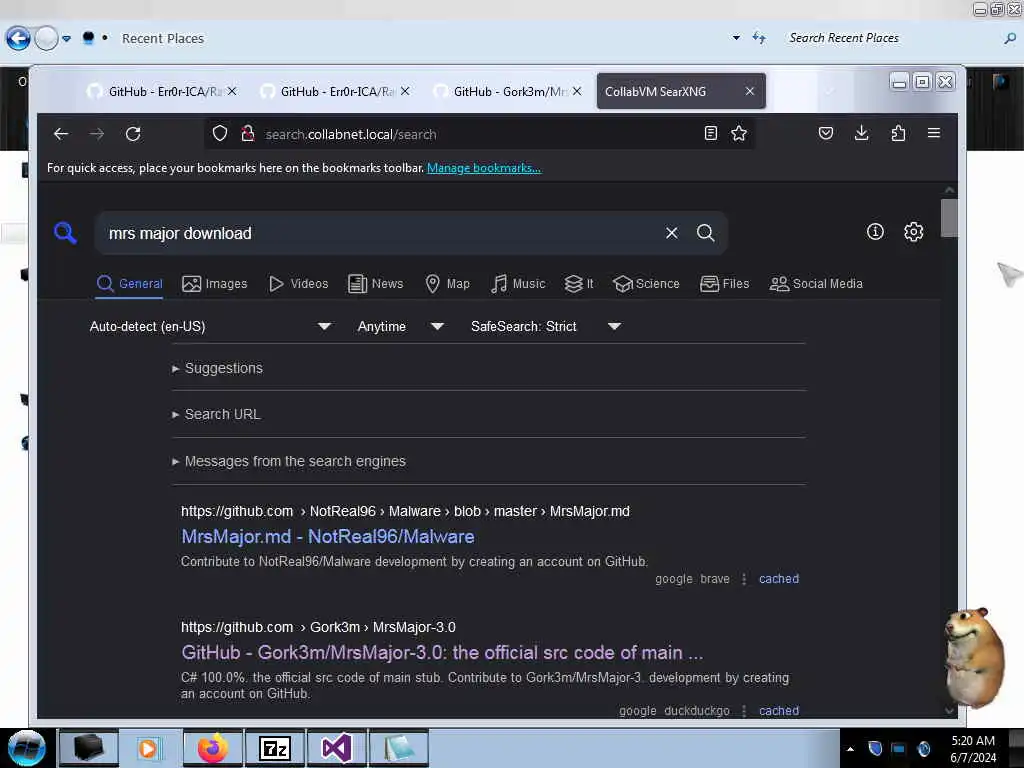Go back using Firefox back arrow
The height and width of the screenshot is (768, 1024).
61,134
